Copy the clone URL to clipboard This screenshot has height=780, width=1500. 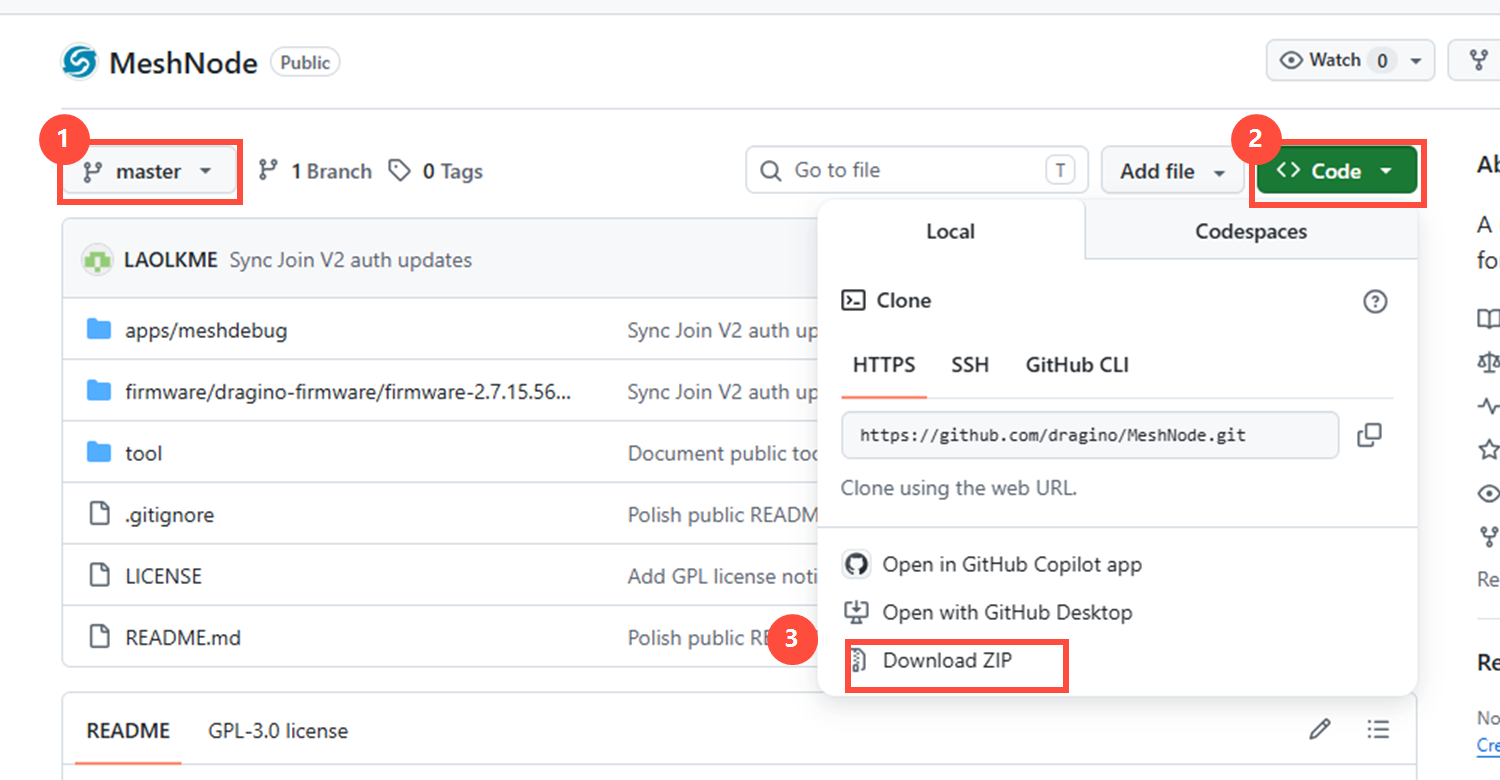(1369, 435)
